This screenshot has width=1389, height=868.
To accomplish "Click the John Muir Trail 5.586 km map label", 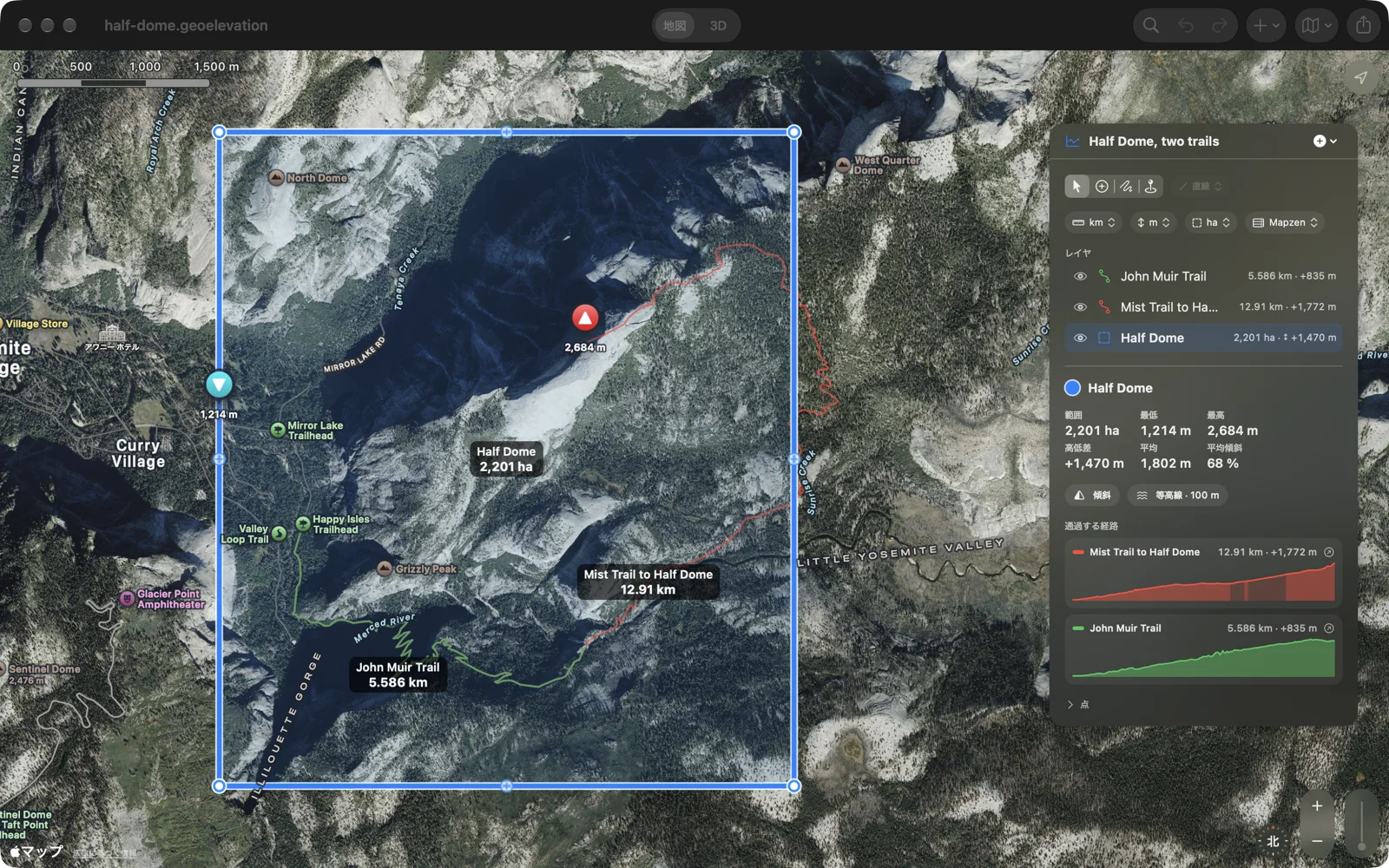I will [398, 675].
